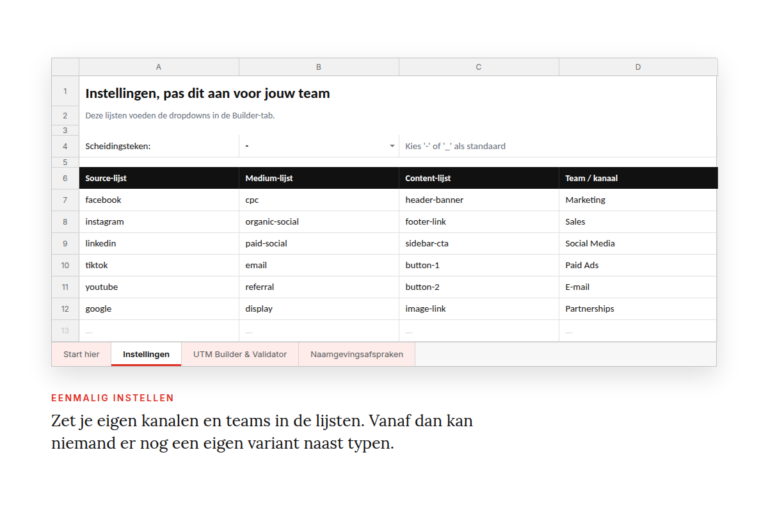Image resolution: width=768 pixels, height=512 pixels.
Task: Select the 'Marketing' team cell
Action: tap(638, 200)
